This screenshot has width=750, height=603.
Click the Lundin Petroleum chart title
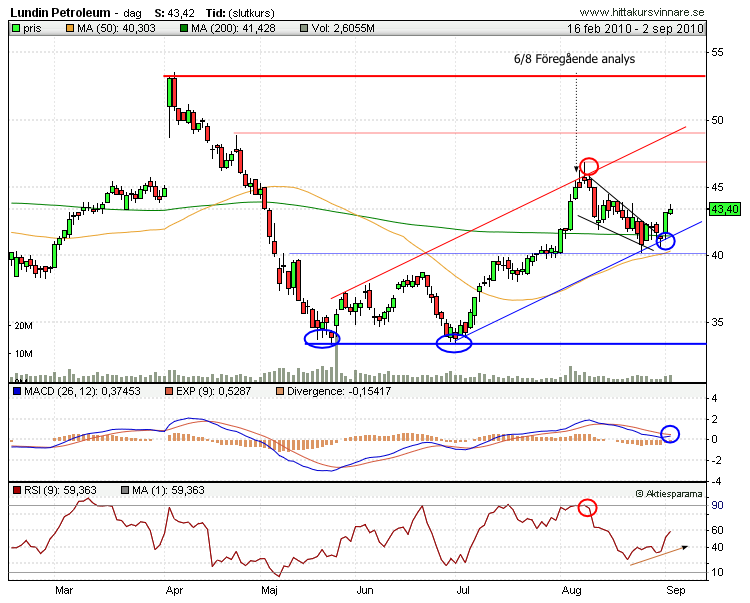[60, 12]
